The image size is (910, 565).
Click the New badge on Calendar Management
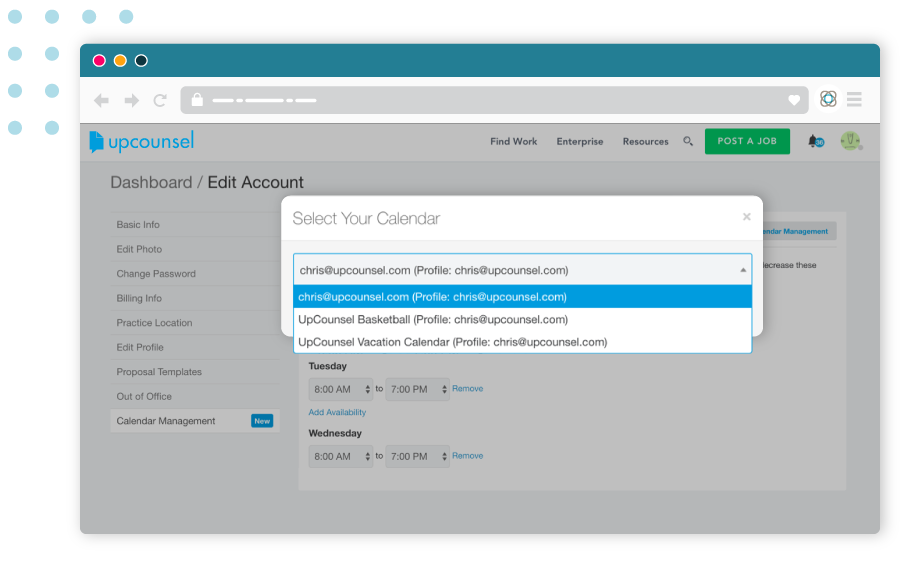pyautogui.click(x=262, y=421)
